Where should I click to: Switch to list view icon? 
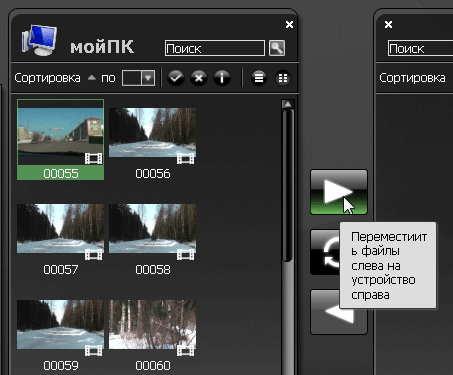point(259,78)
